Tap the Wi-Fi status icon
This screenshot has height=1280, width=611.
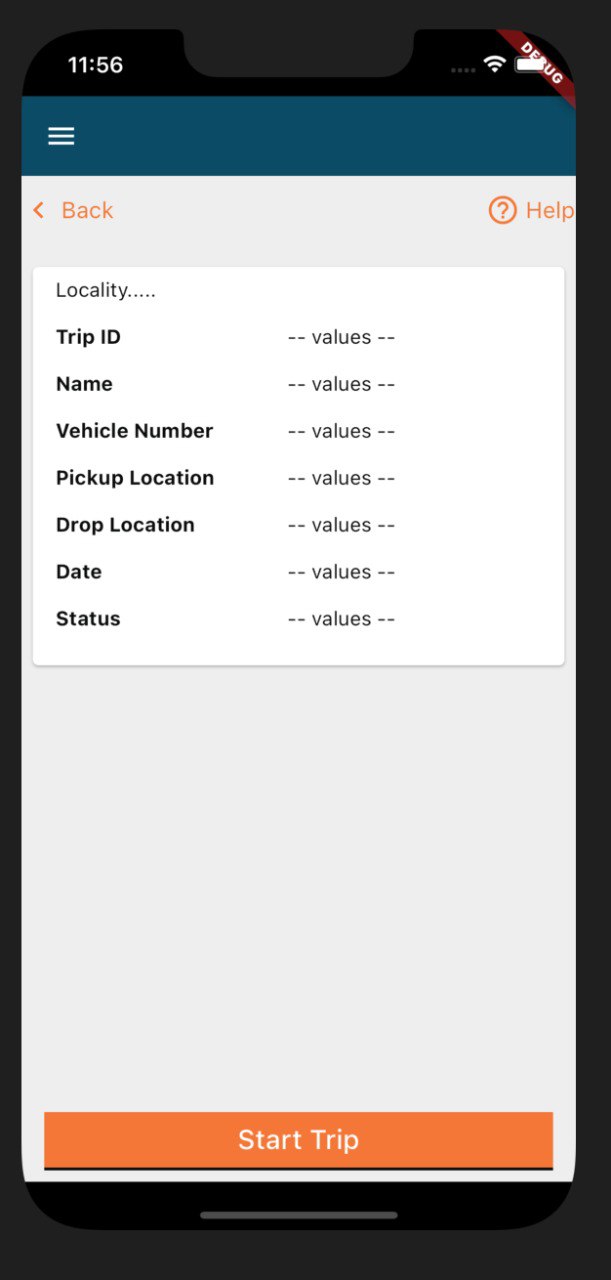(x=493, y=62)
